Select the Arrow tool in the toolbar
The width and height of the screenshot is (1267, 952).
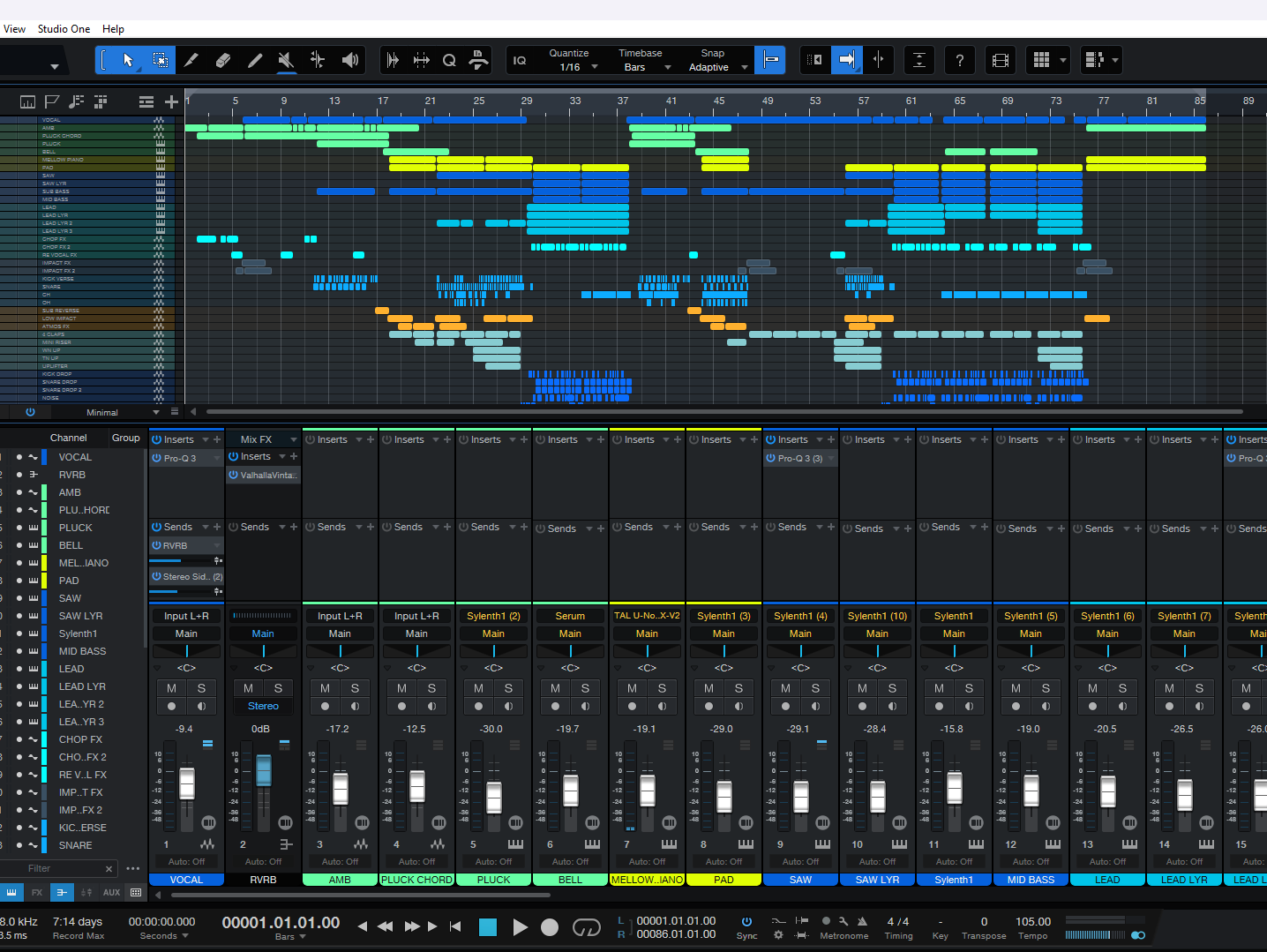[128, 60]
